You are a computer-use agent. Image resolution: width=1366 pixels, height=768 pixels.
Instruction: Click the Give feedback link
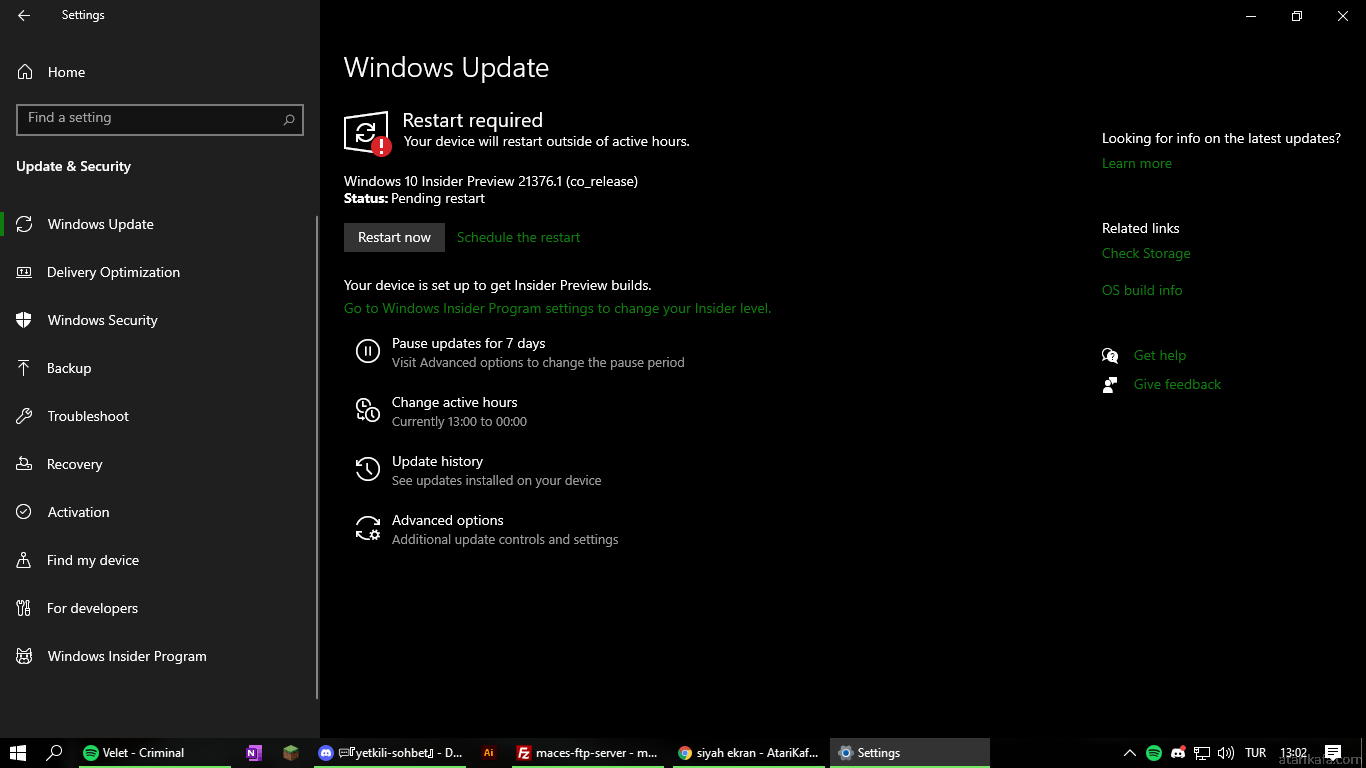[x=1177, y=384]
